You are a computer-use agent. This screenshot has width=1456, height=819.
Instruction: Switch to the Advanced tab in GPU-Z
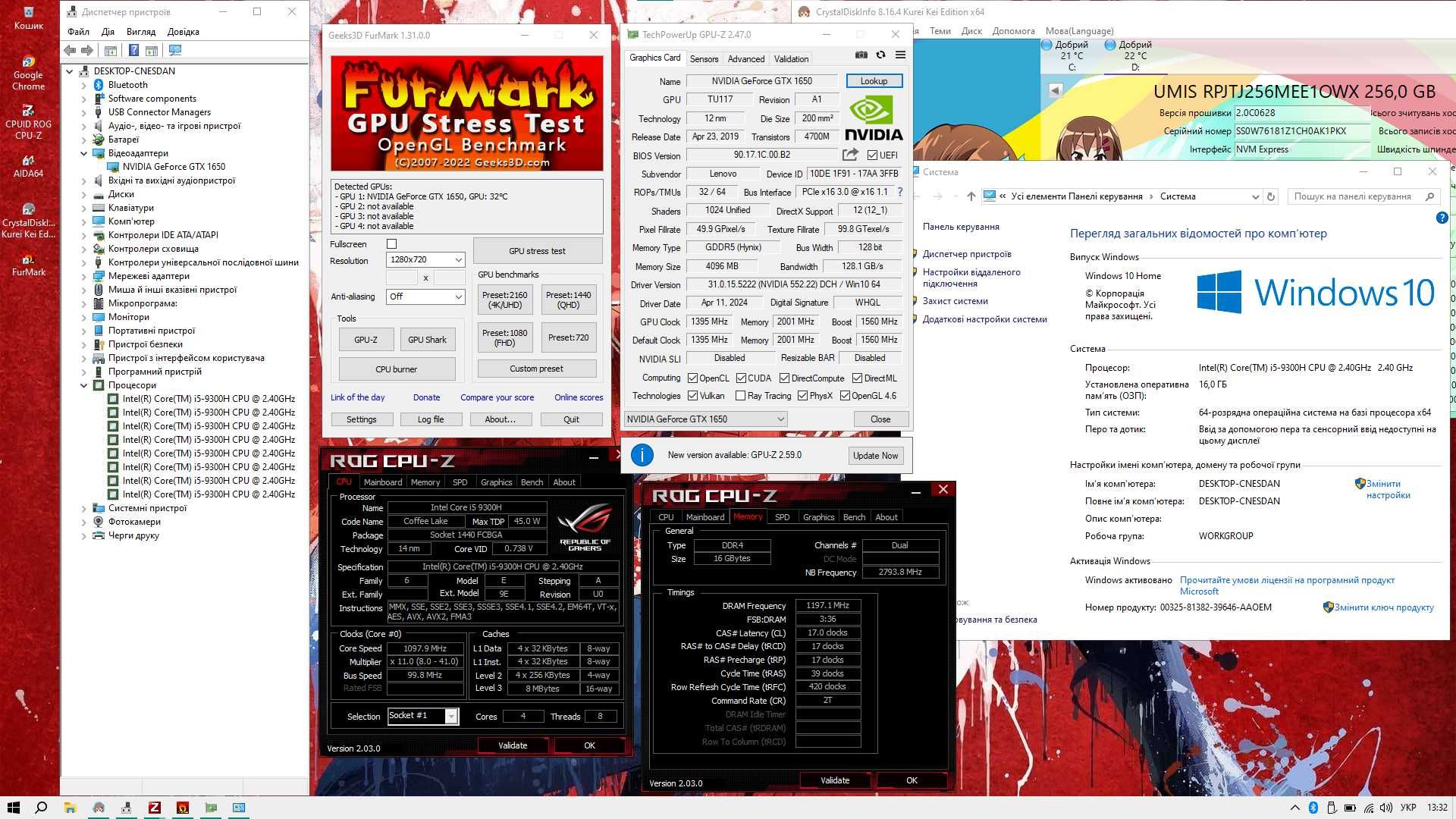(746, 59)
